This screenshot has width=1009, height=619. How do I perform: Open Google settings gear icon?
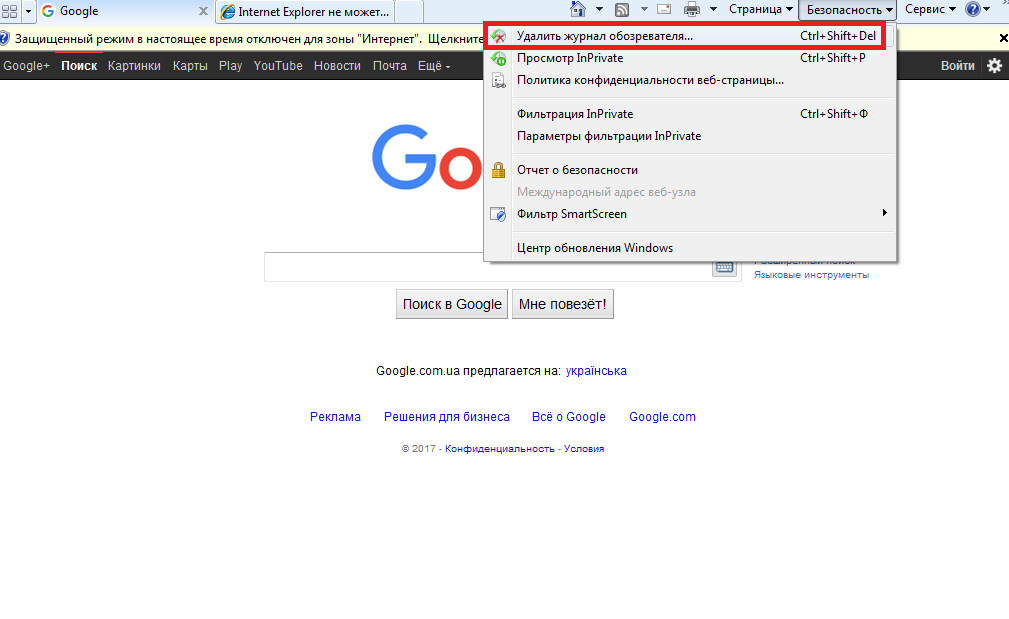pos(994,66)
